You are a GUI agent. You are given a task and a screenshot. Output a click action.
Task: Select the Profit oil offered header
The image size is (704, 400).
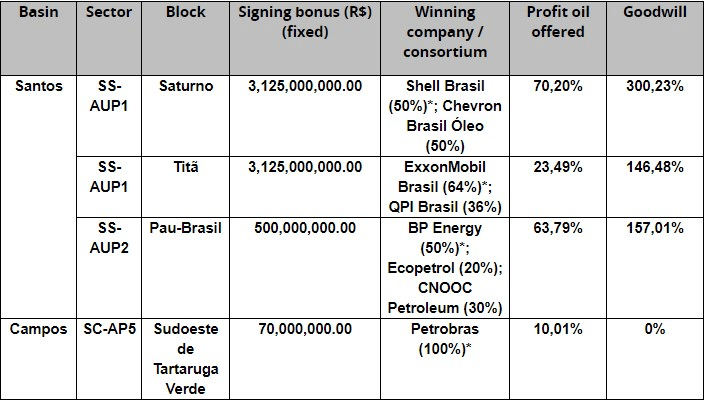point(557,23)
